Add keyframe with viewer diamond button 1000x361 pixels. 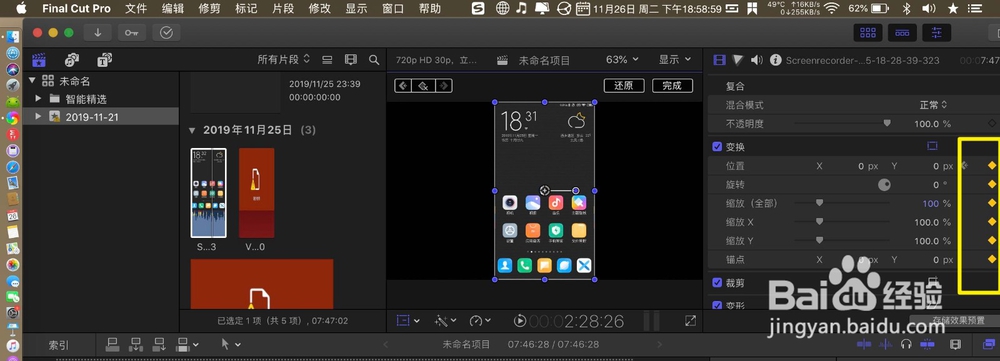click(x=423, y=85)
